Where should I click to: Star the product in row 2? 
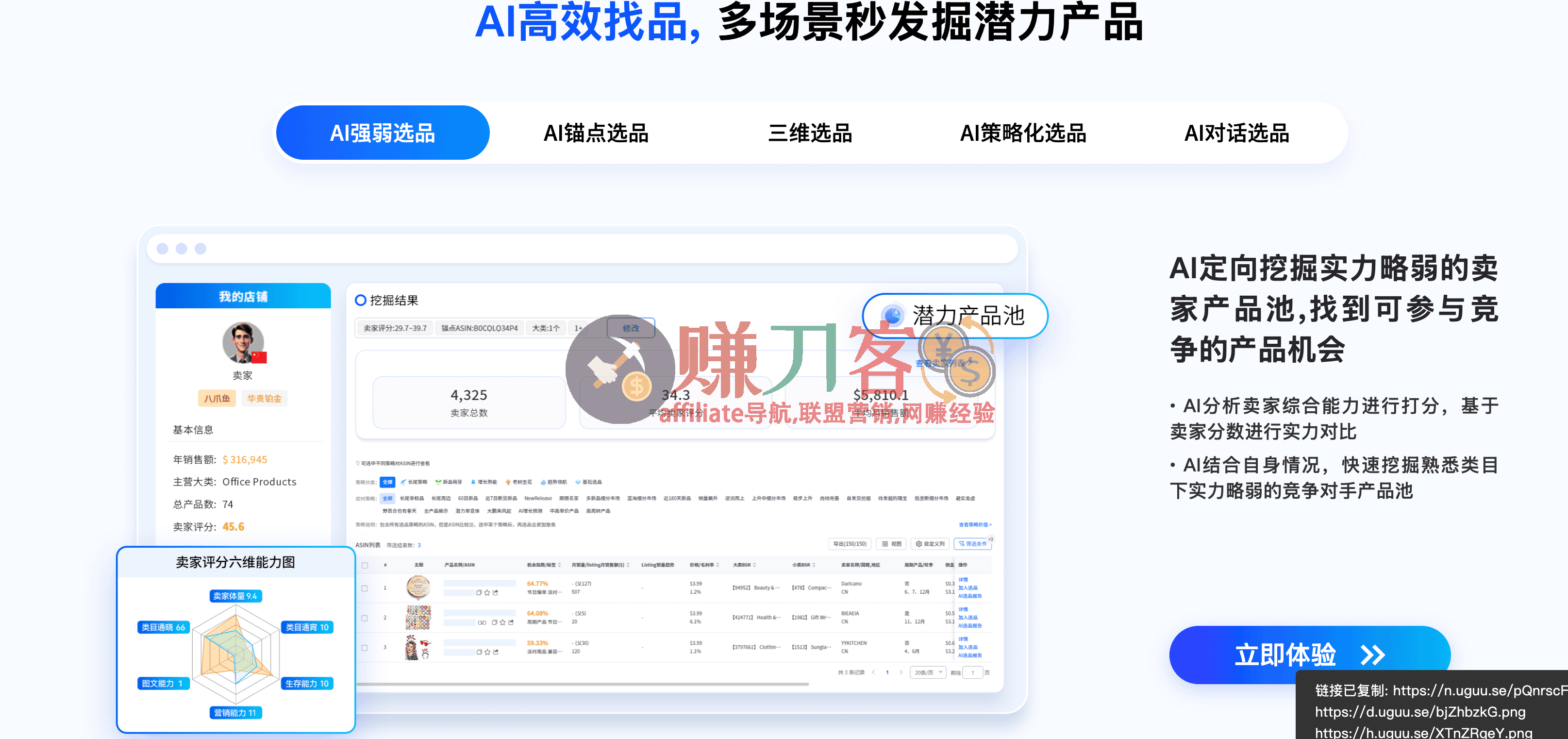[x=502, y=622]
